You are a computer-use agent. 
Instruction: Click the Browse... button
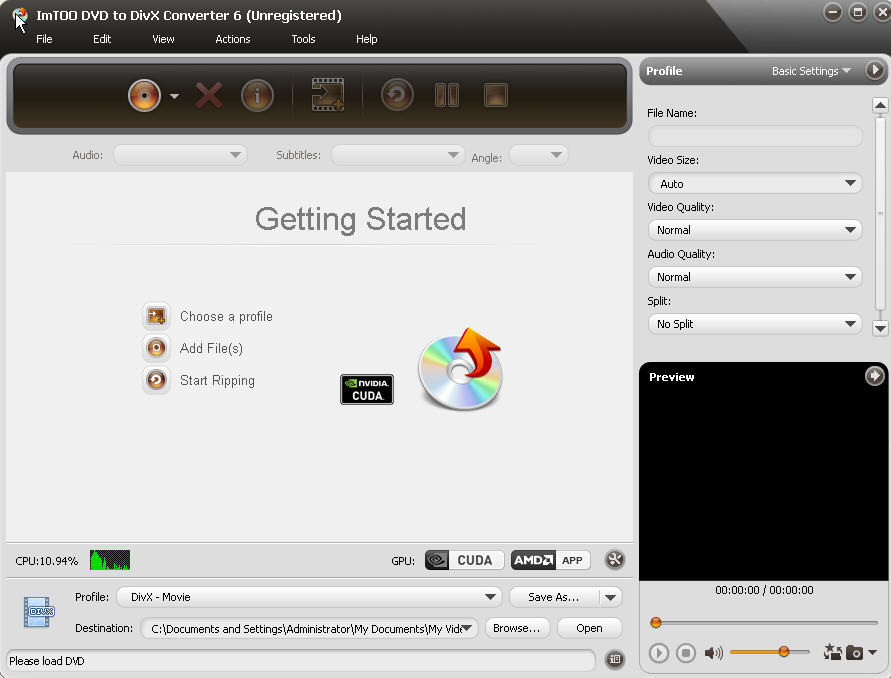(x=517, y=628)
